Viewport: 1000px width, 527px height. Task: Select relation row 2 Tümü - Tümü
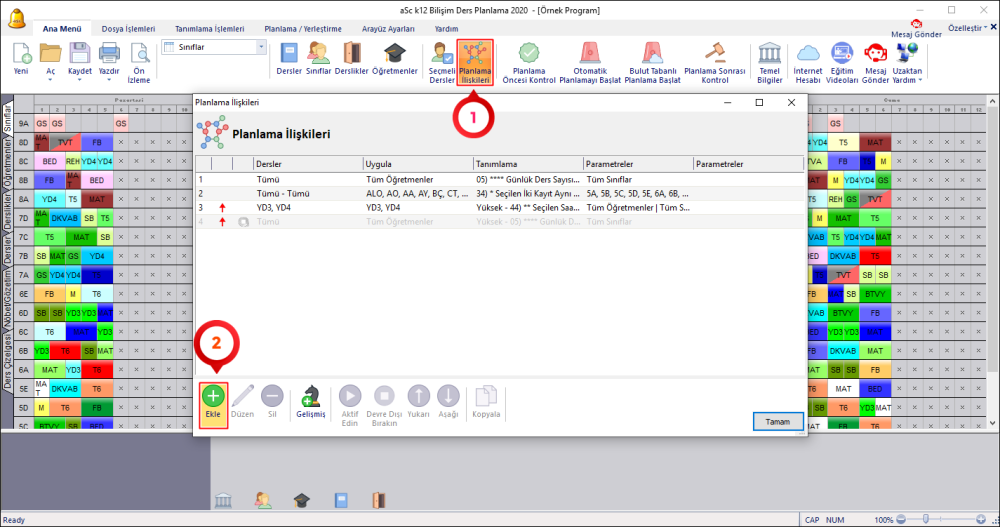pos(499,194)
